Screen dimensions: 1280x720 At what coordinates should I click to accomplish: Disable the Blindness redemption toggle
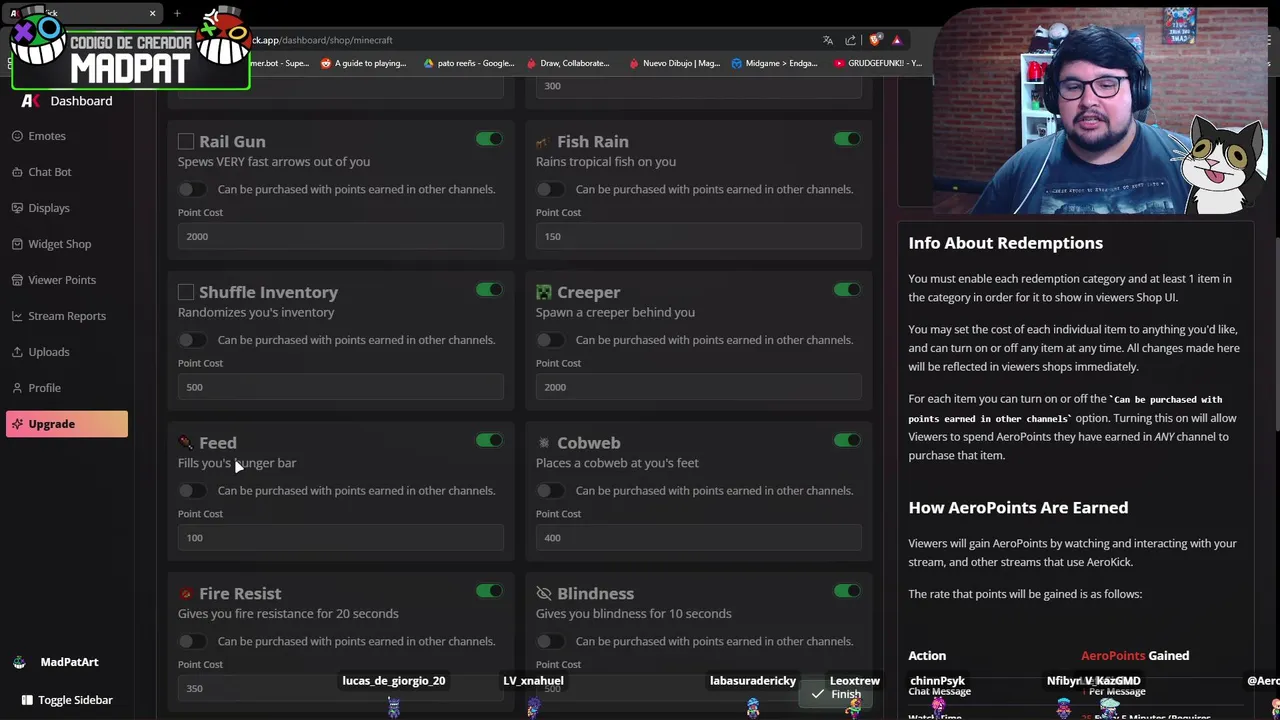pyautogui.click(x=847, y=591)
